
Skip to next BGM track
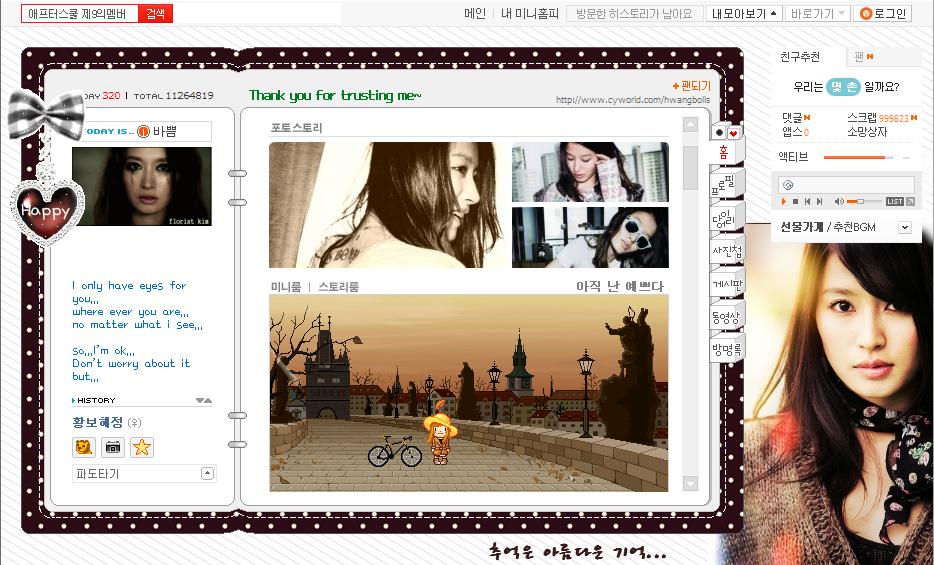click(819, 202)
